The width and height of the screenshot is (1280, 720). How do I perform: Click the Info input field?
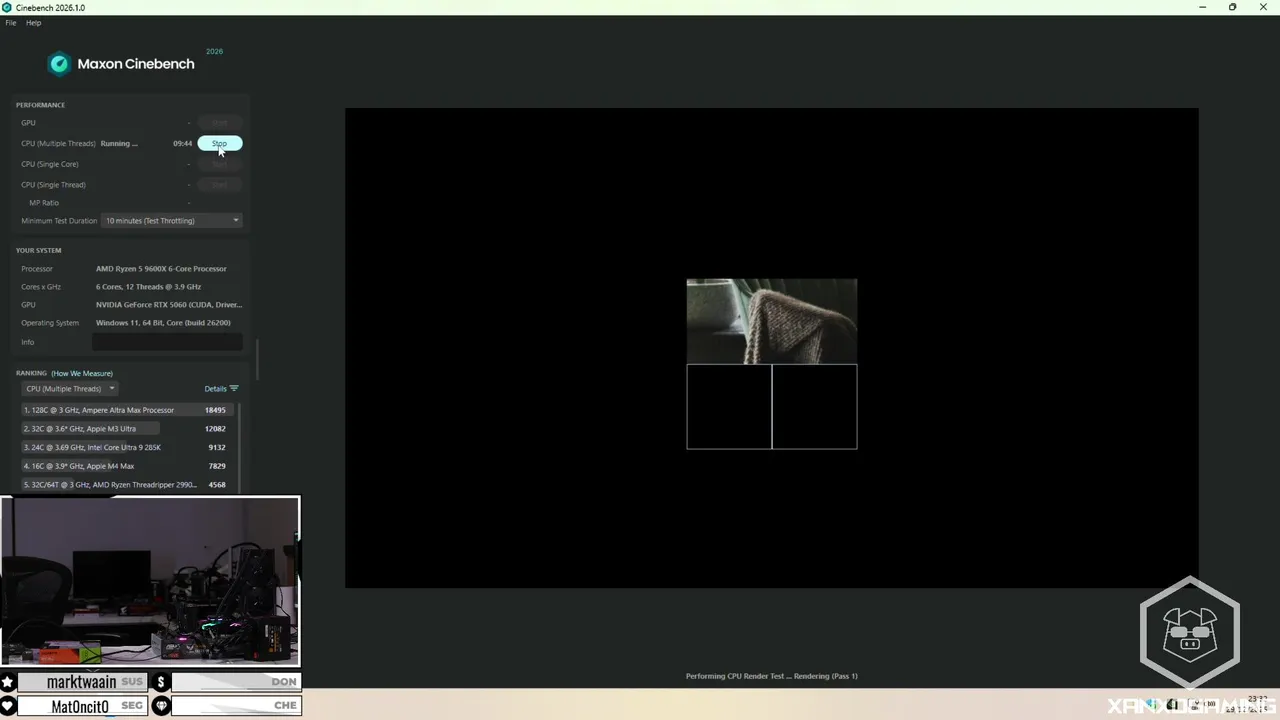(167, 342)
